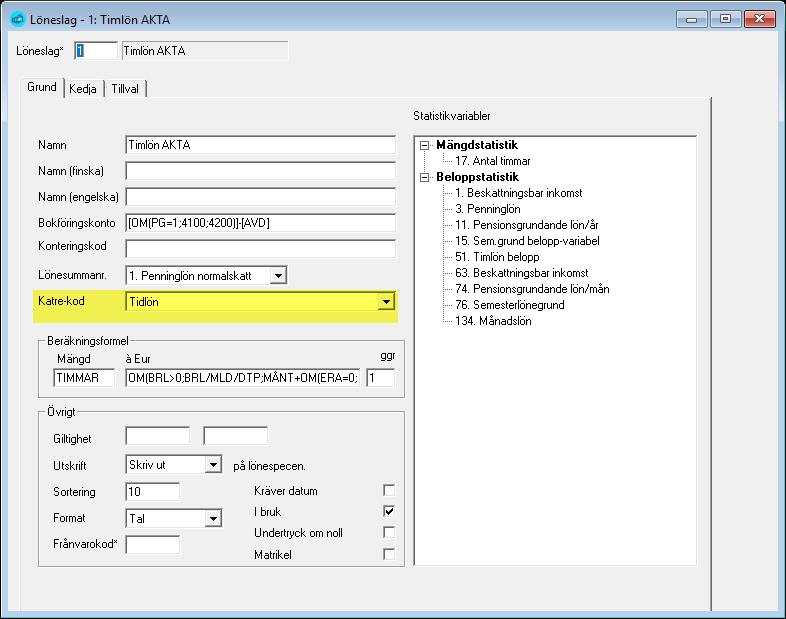Open the Katre-kod dropdown

tap(386, 302)
